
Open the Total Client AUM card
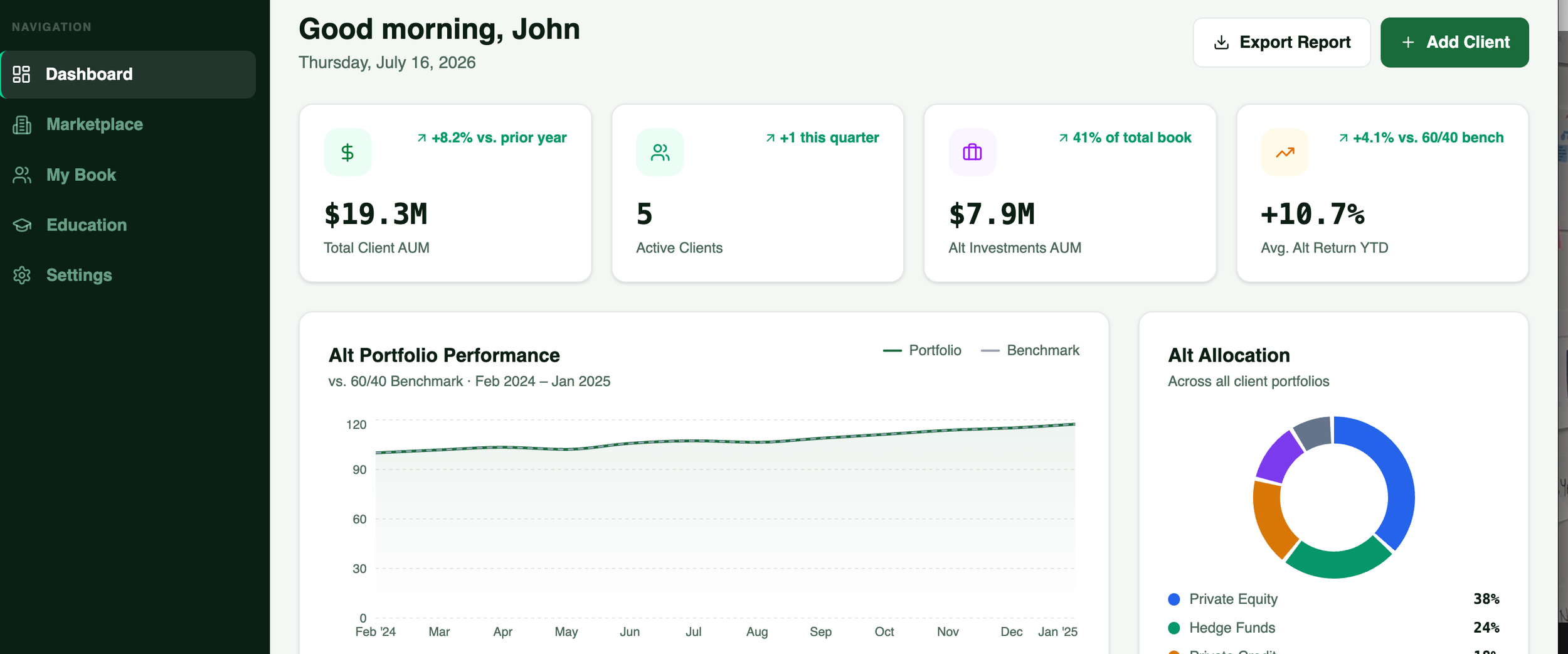click(x=445, y=193)
